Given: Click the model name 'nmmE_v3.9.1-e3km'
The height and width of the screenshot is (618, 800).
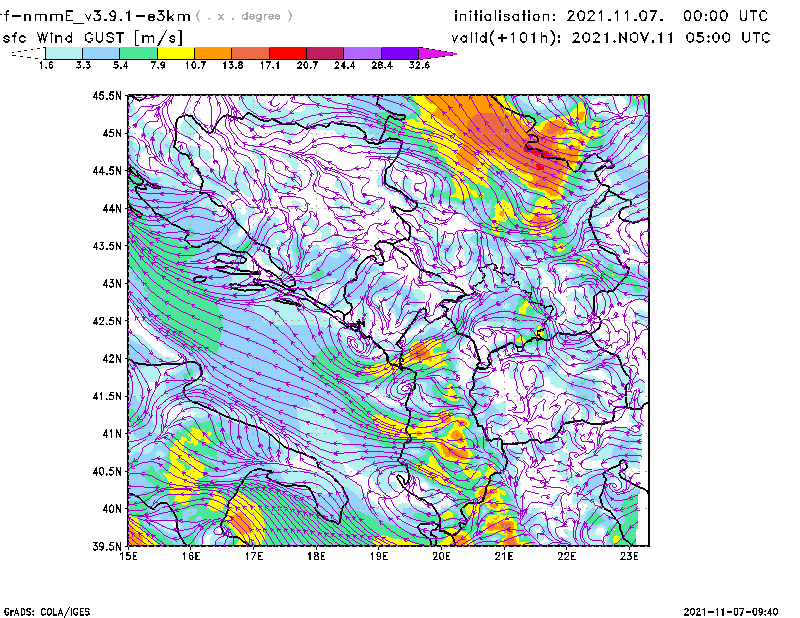Looking at the screenshot, I should (x=107, y=16).
